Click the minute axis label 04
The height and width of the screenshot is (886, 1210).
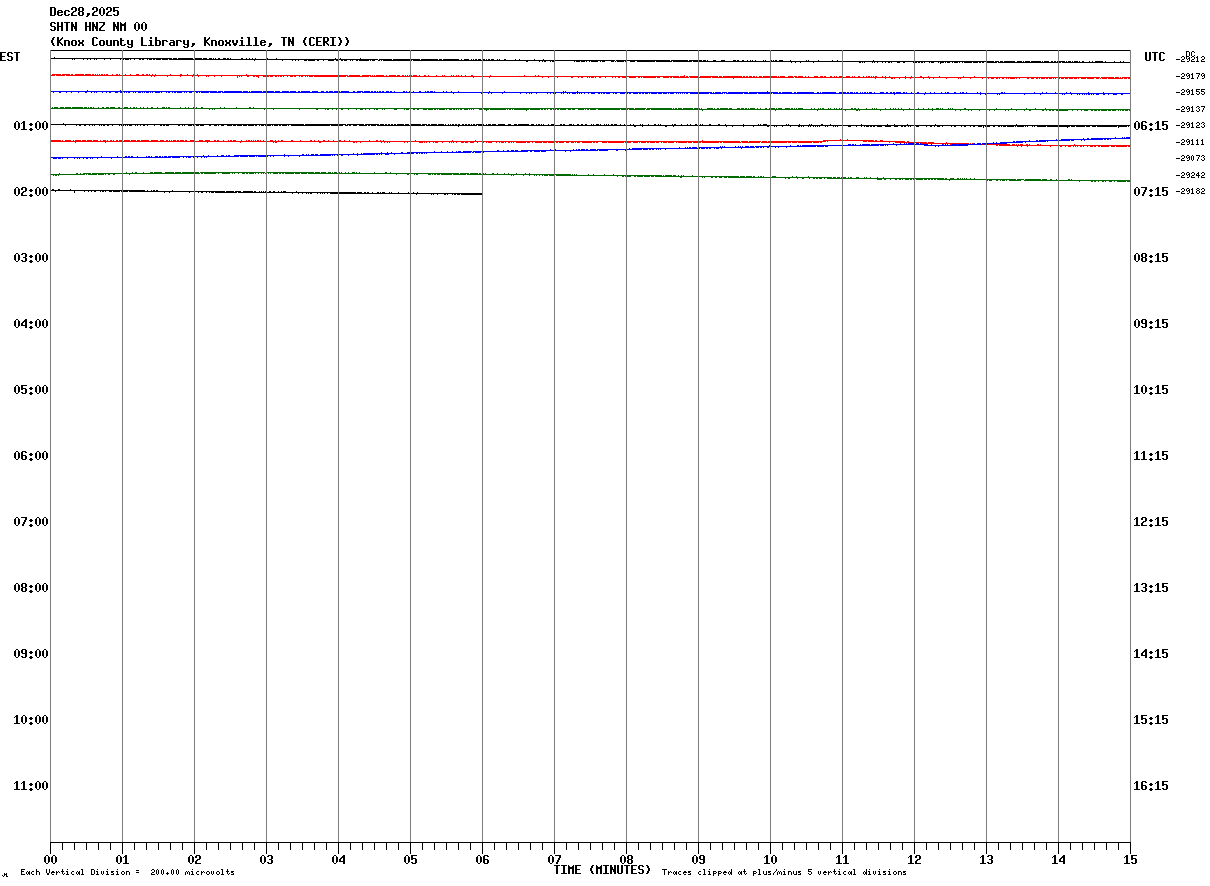tap(338, 860)
